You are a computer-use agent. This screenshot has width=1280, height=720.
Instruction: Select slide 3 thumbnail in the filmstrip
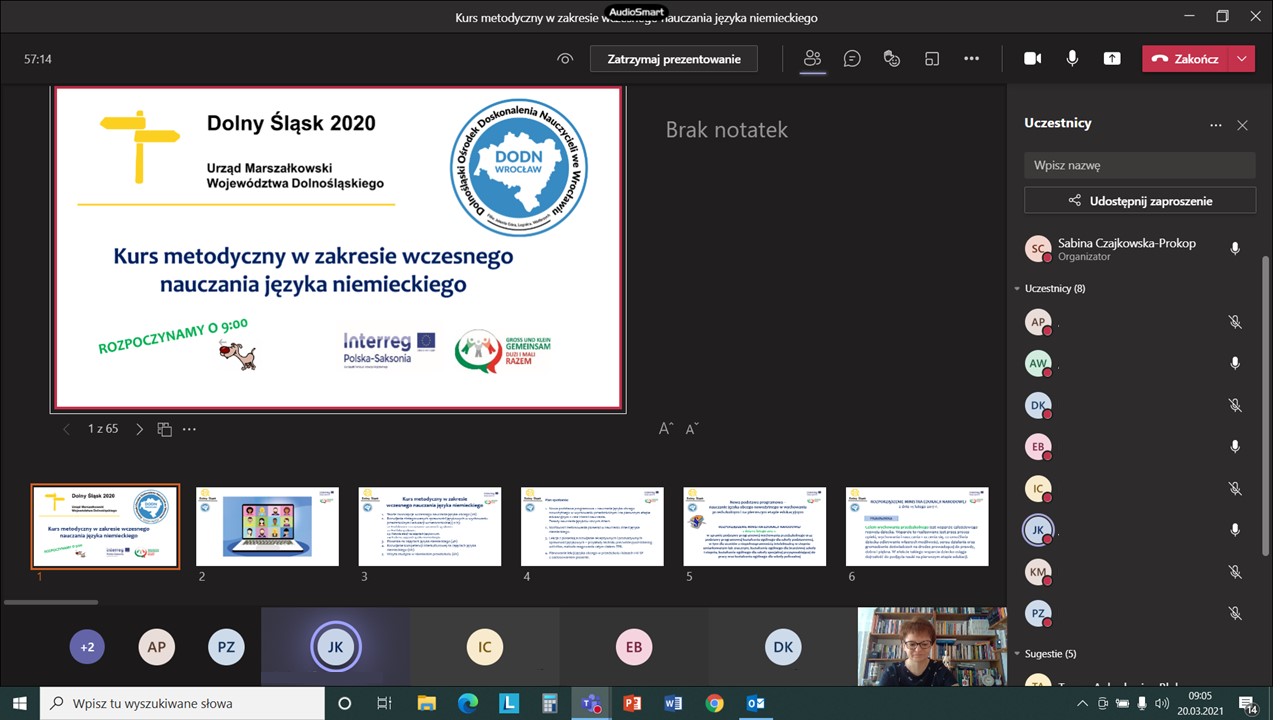click(x=430, y=527)
